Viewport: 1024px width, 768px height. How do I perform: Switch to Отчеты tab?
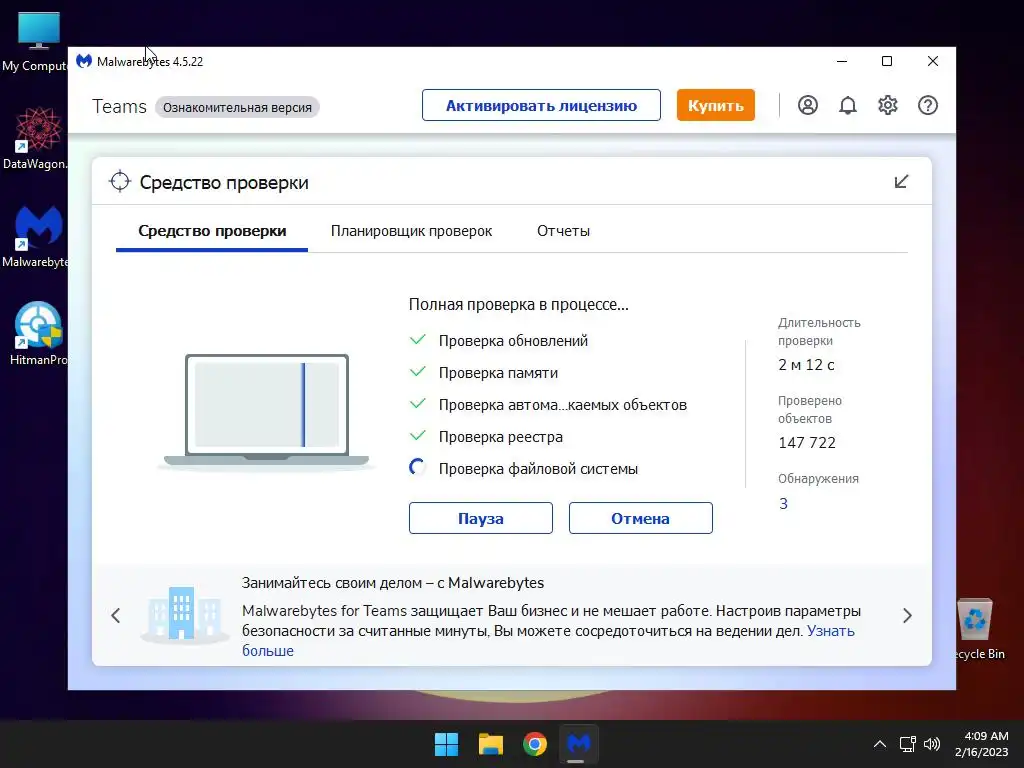pyautogui.click(x=564, y=231)
